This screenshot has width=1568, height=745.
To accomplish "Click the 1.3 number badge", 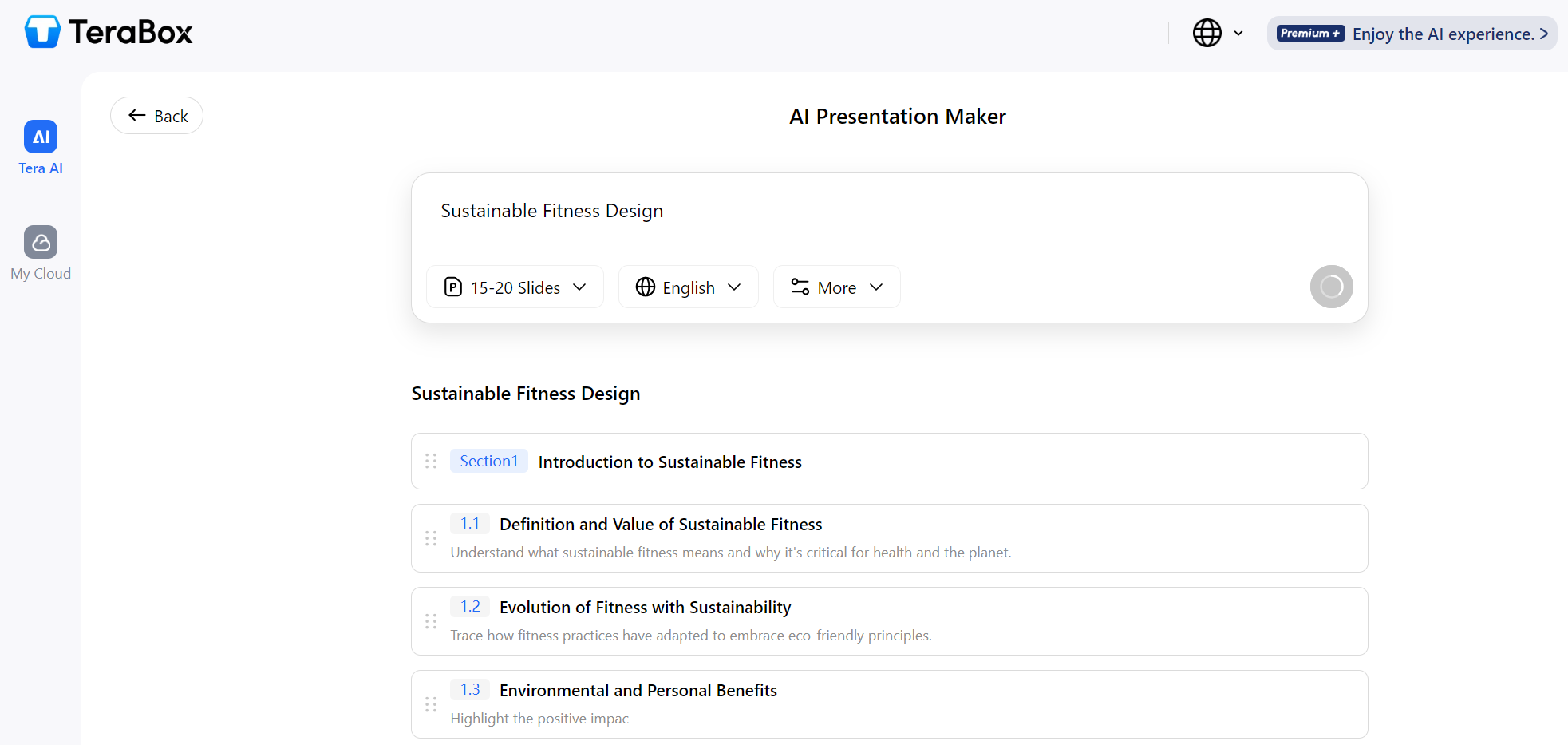I will (x=470, y=689).
